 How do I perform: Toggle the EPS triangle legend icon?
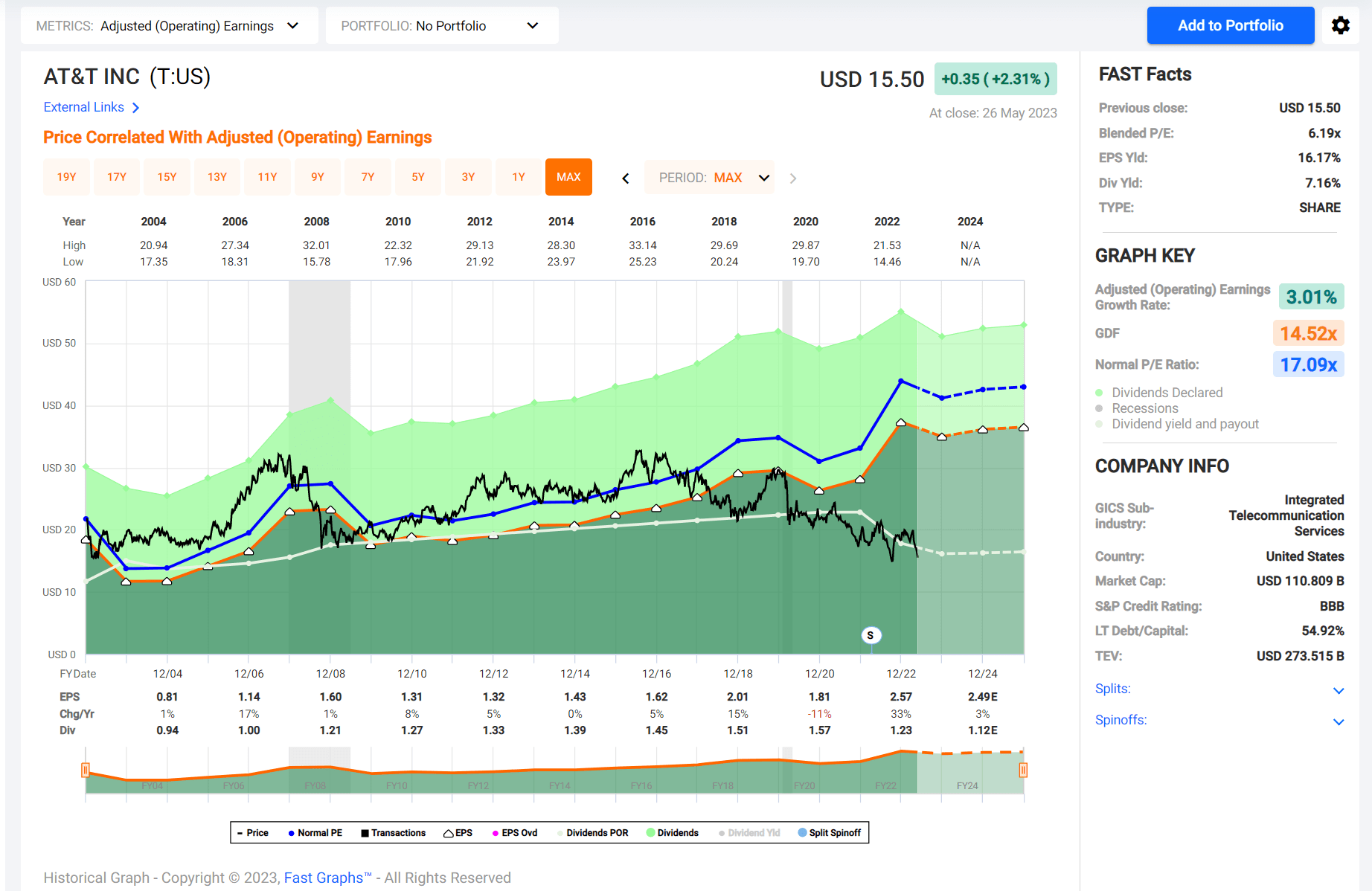449,833
